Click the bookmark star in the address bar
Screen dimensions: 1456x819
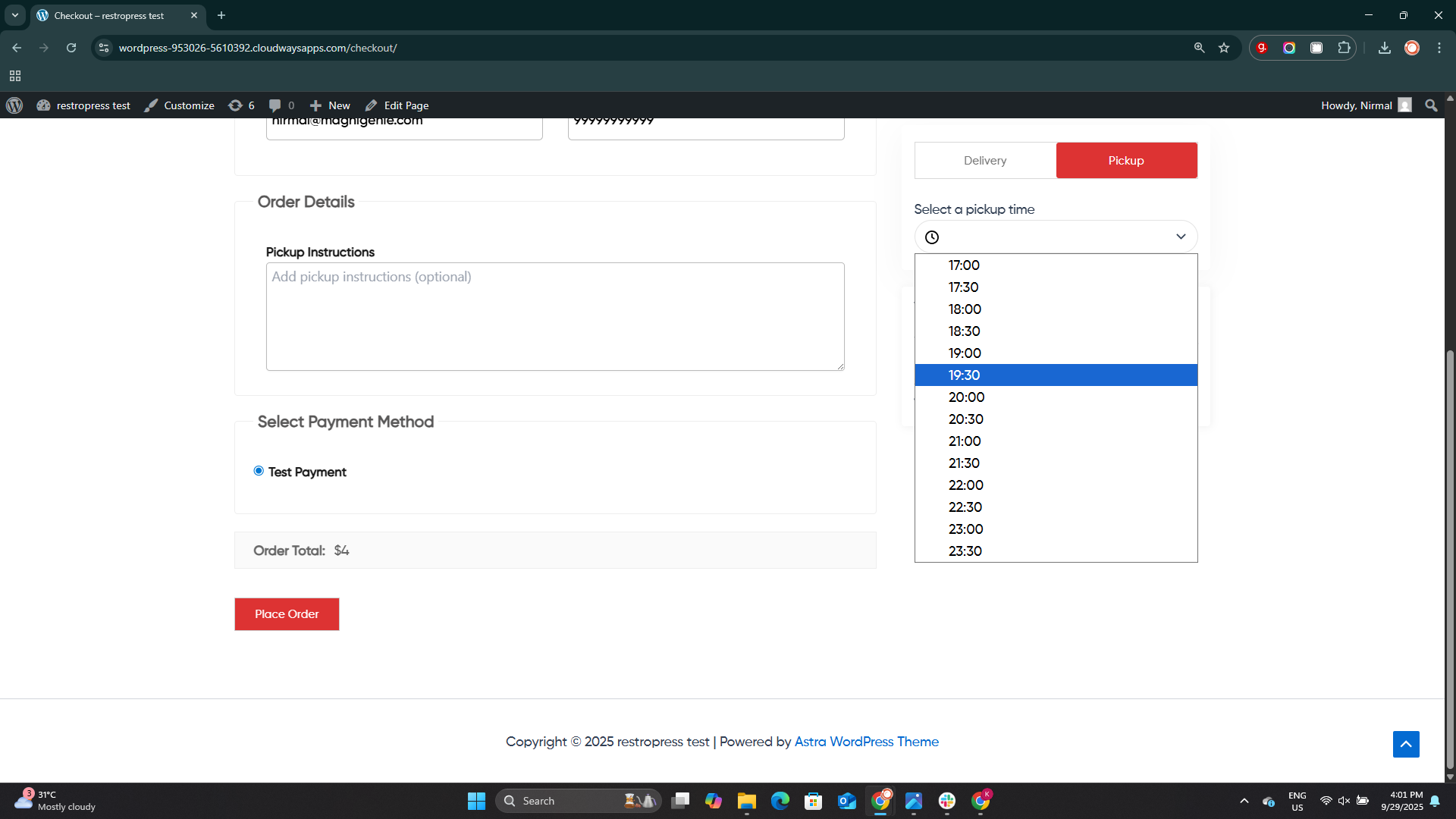point(1224,47)
